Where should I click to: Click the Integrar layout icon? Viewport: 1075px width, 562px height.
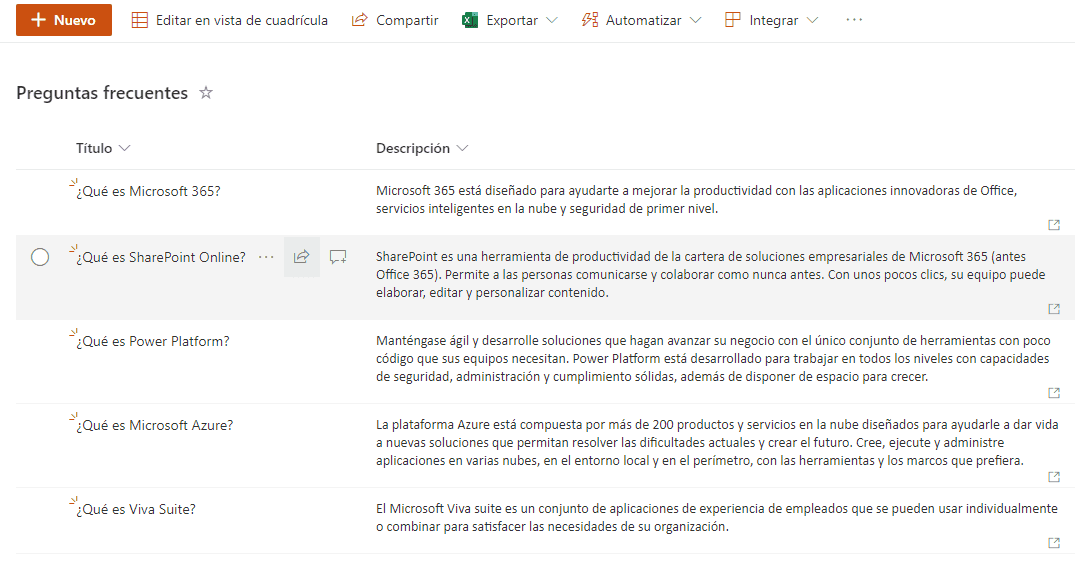(x=732, y=20)
